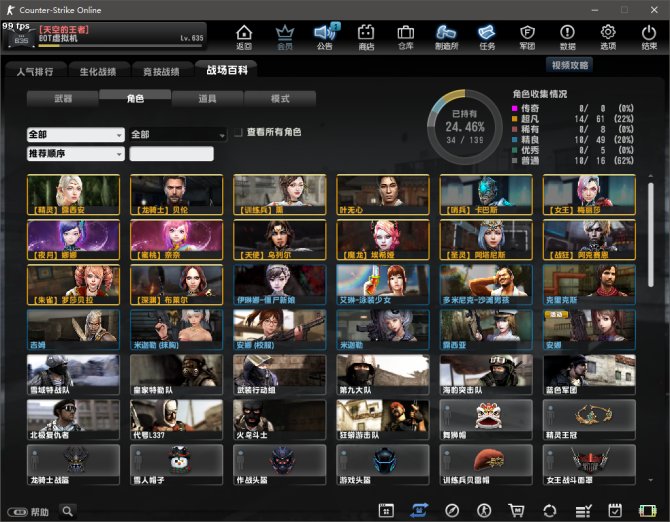Open the 军团 clan shield icon
Image resolution: width=670 pixels, height=522 pixels.
[x=527, y=38]
